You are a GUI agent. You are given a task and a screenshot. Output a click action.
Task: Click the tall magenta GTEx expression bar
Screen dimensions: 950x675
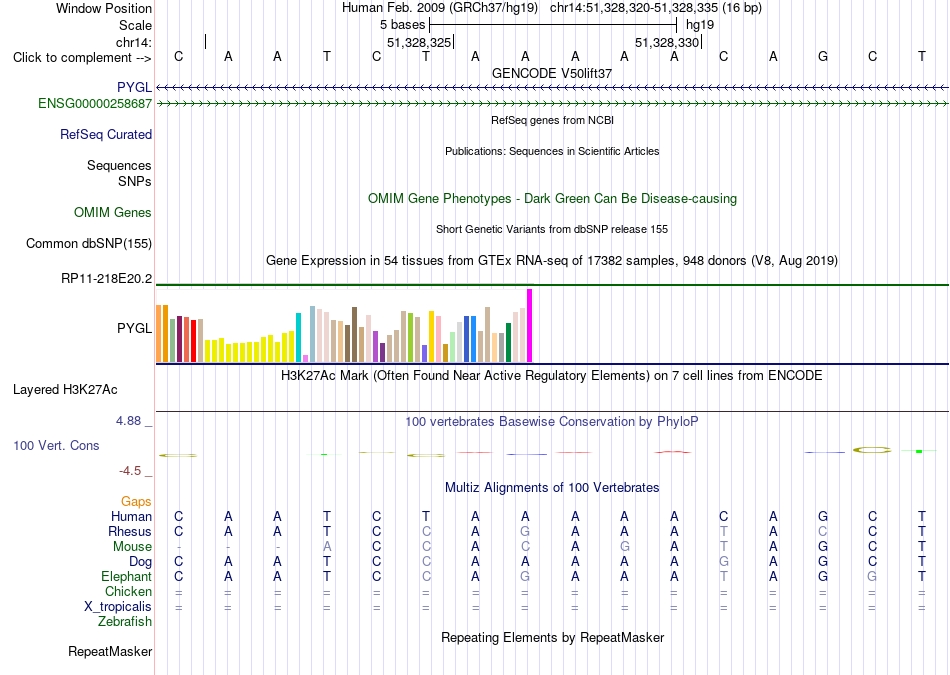tap(530, 325)
